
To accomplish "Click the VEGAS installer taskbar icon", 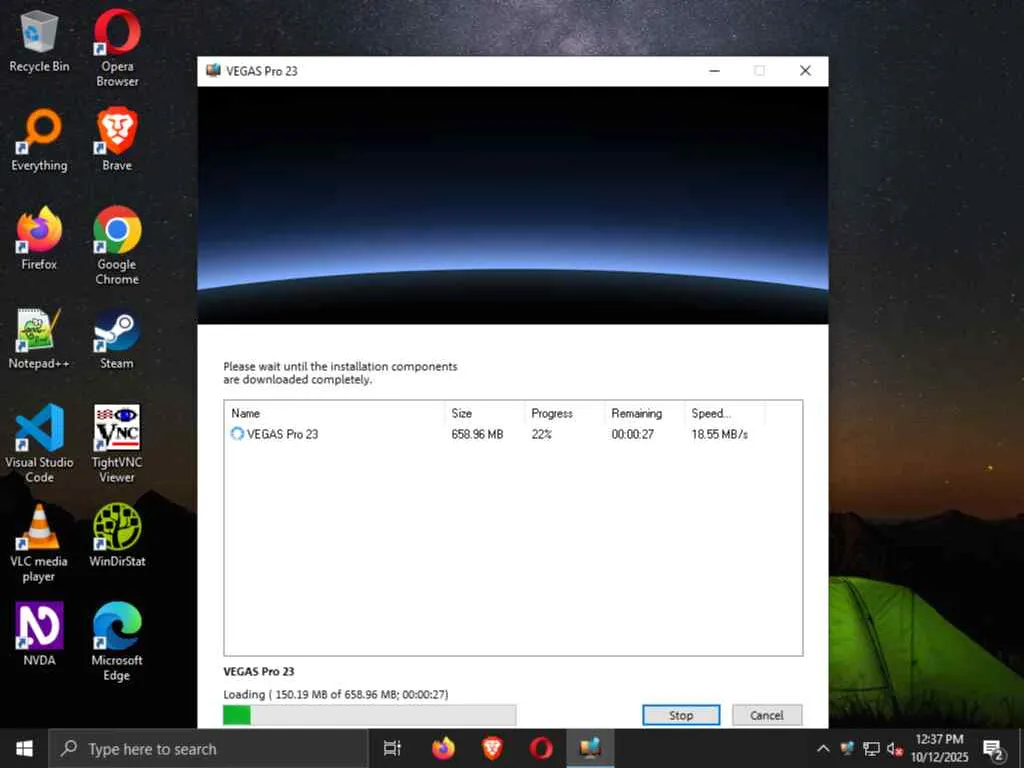I will pos(590,748).
